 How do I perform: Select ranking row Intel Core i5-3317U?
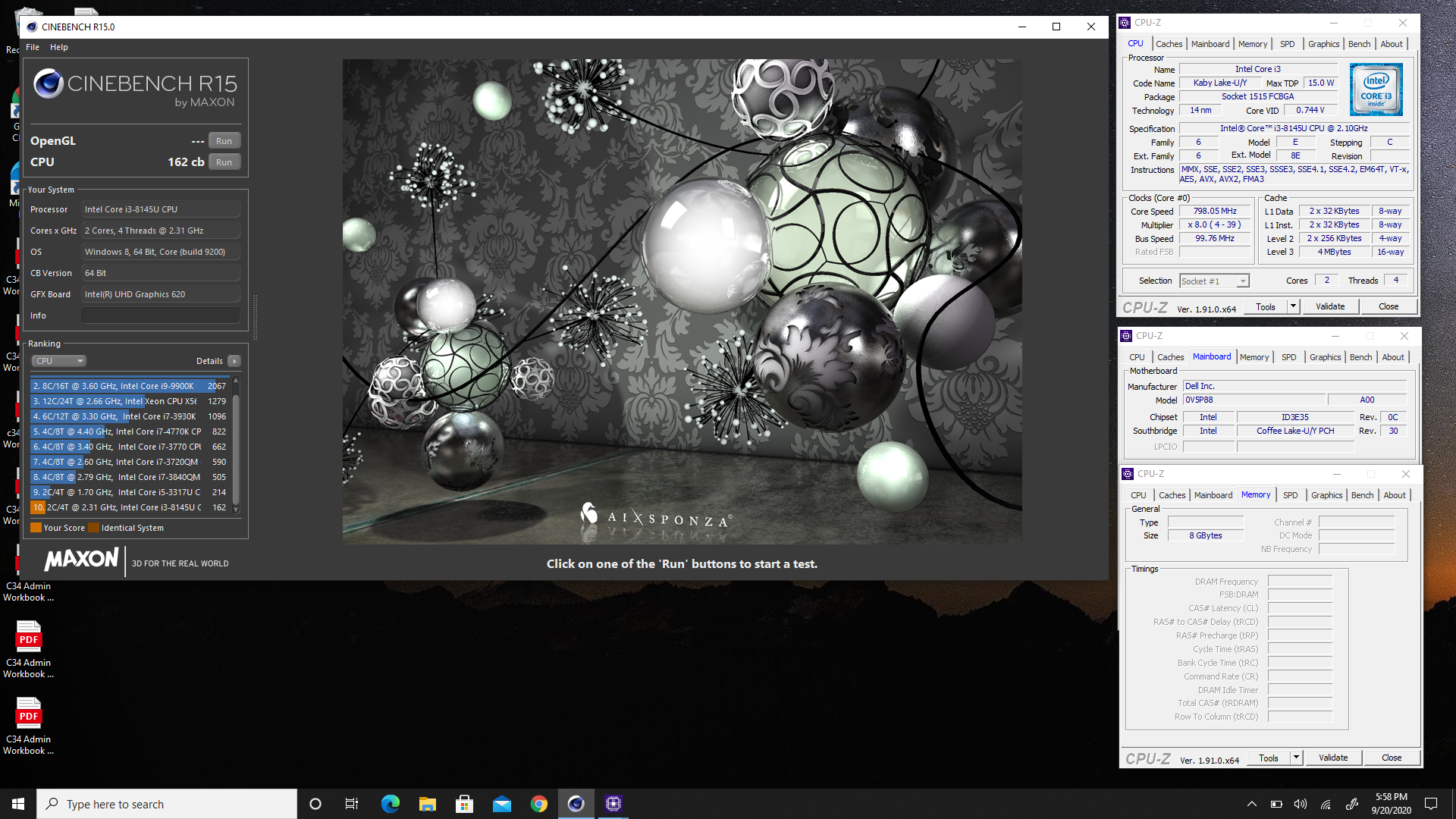[x=129, y=492]
